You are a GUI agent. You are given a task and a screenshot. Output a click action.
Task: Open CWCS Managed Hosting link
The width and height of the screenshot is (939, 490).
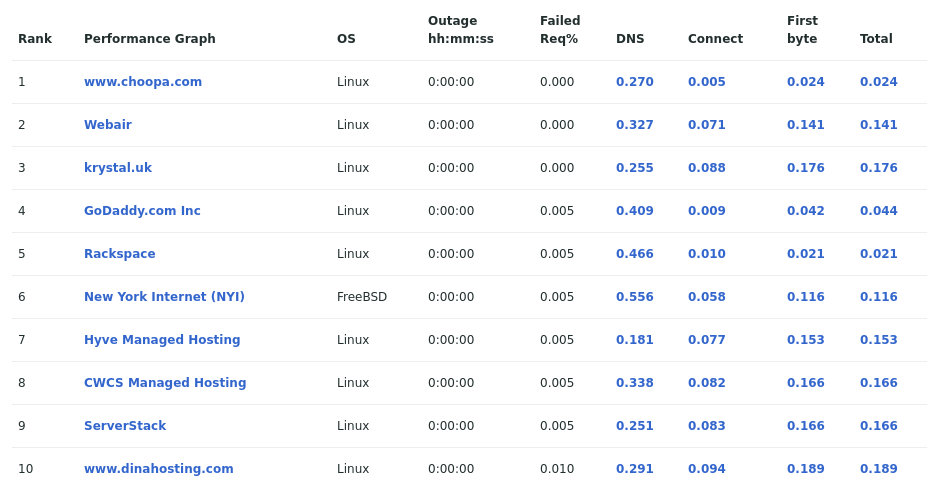point(165,383)
